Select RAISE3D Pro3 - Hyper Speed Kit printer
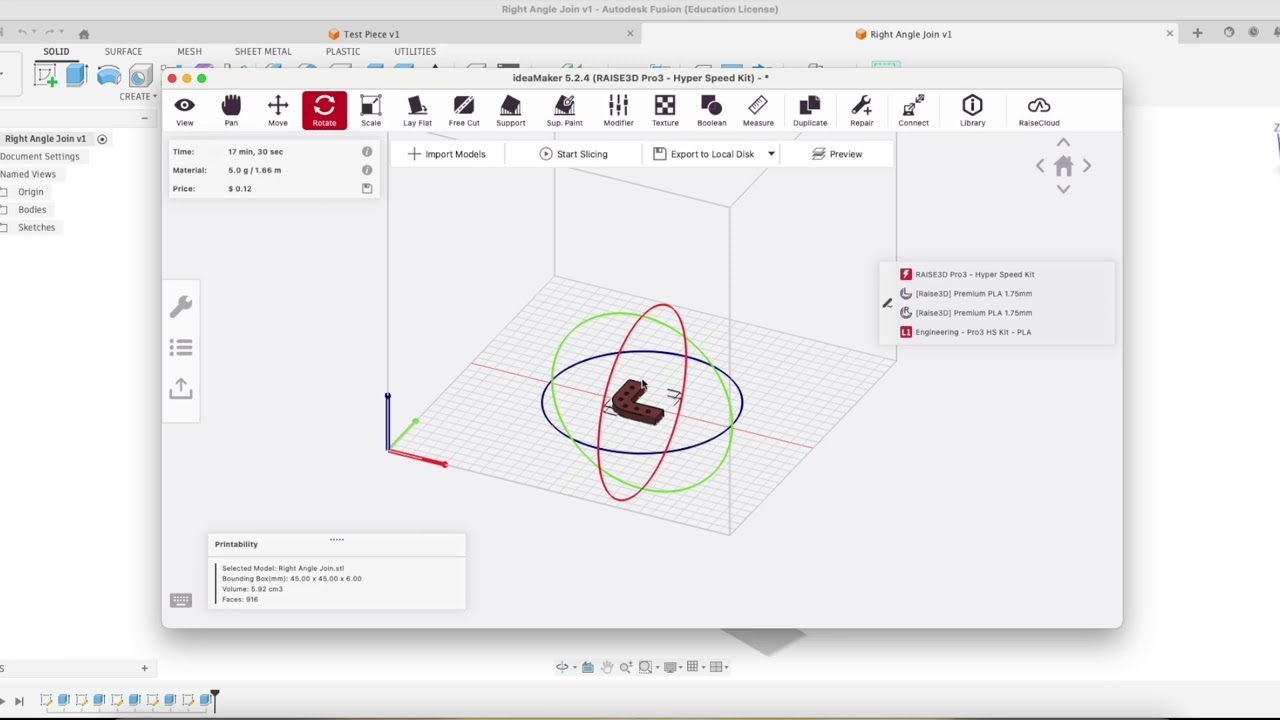The height and width of the screenshot is (720, 1280). click(967, 274)
